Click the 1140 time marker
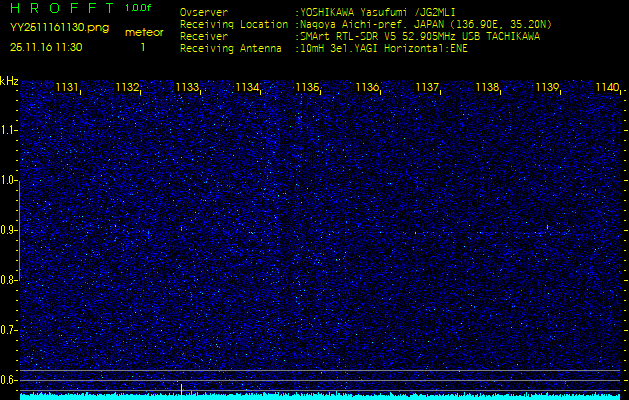 pyautogui.click(x=607, y=88)
